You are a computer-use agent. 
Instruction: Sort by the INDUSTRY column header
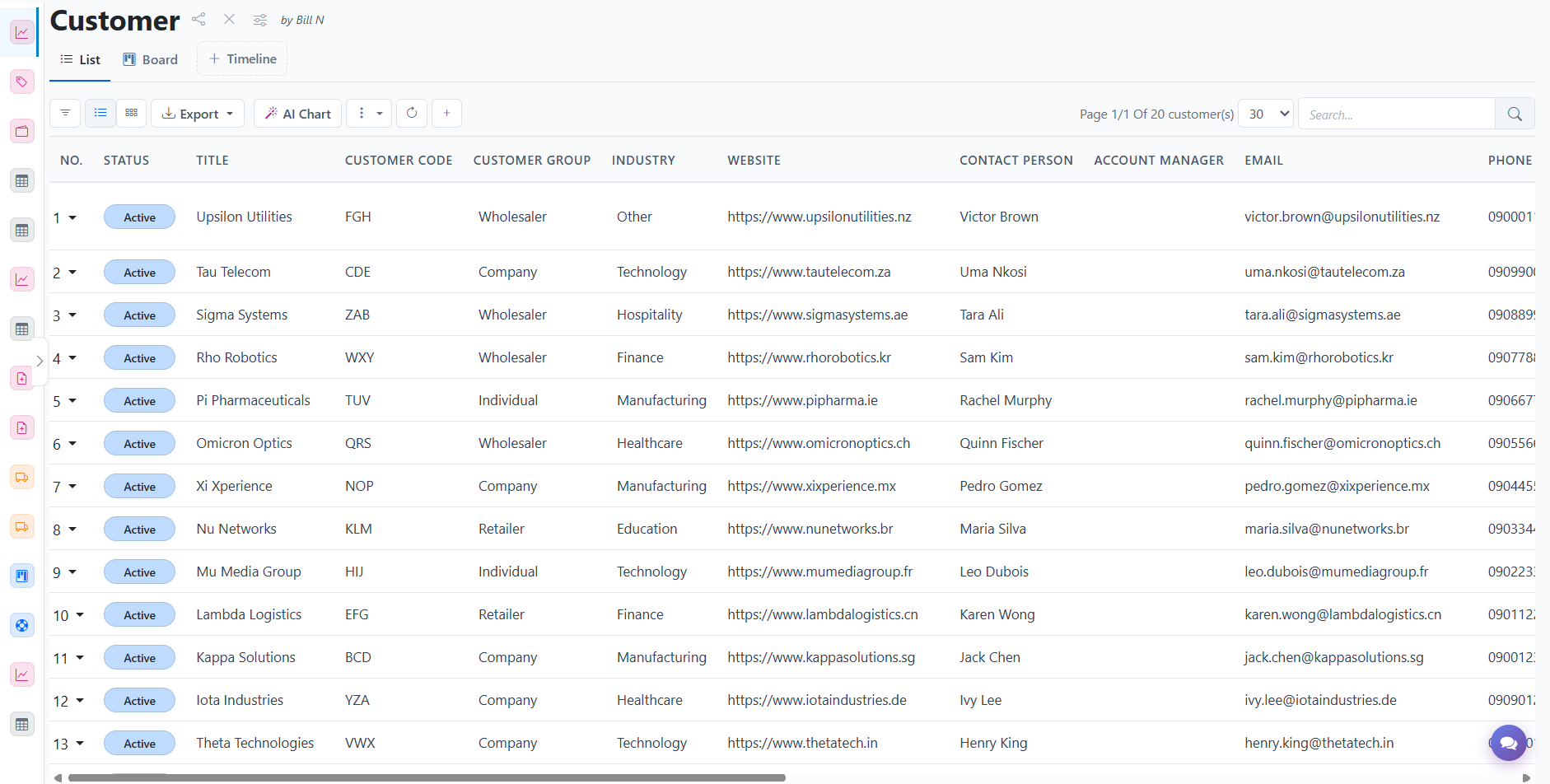[643, 161]
